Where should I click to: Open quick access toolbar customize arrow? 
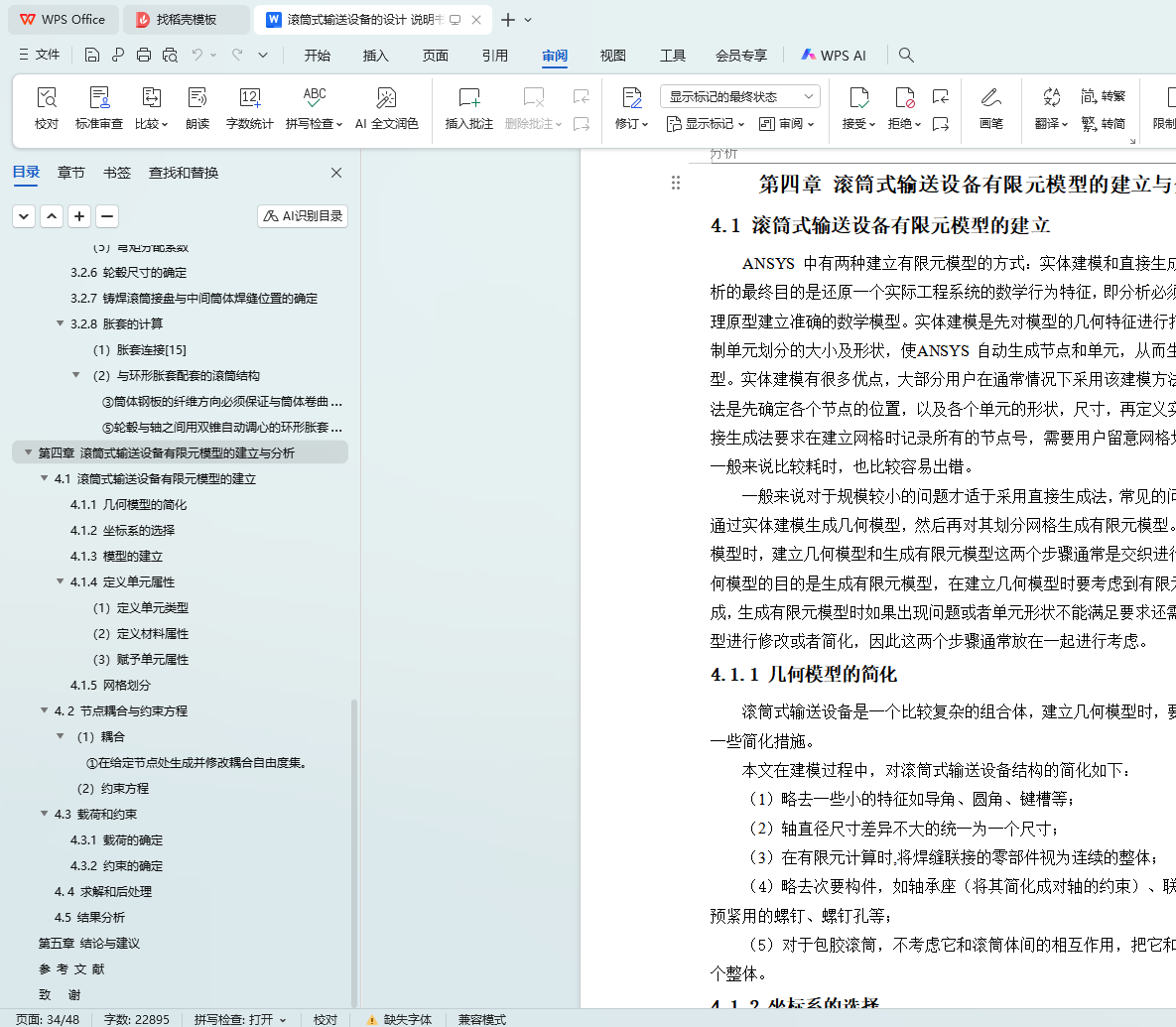263,55
